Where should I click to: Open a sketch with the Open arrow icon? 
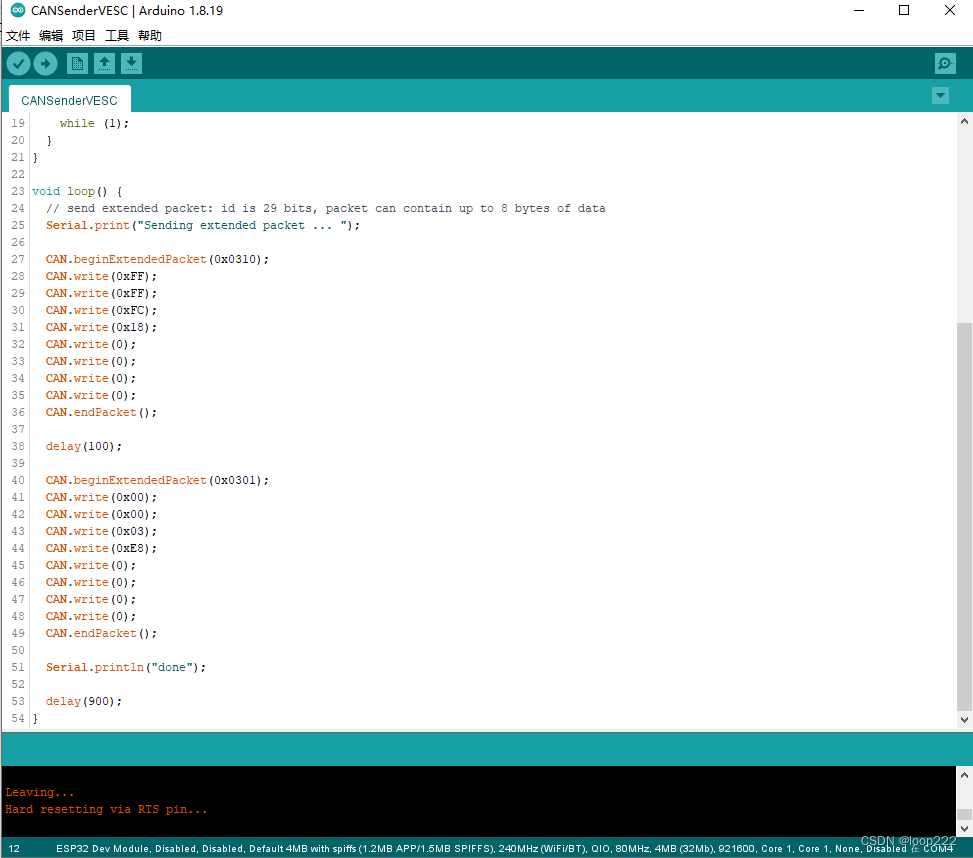[x=104, y=63]
